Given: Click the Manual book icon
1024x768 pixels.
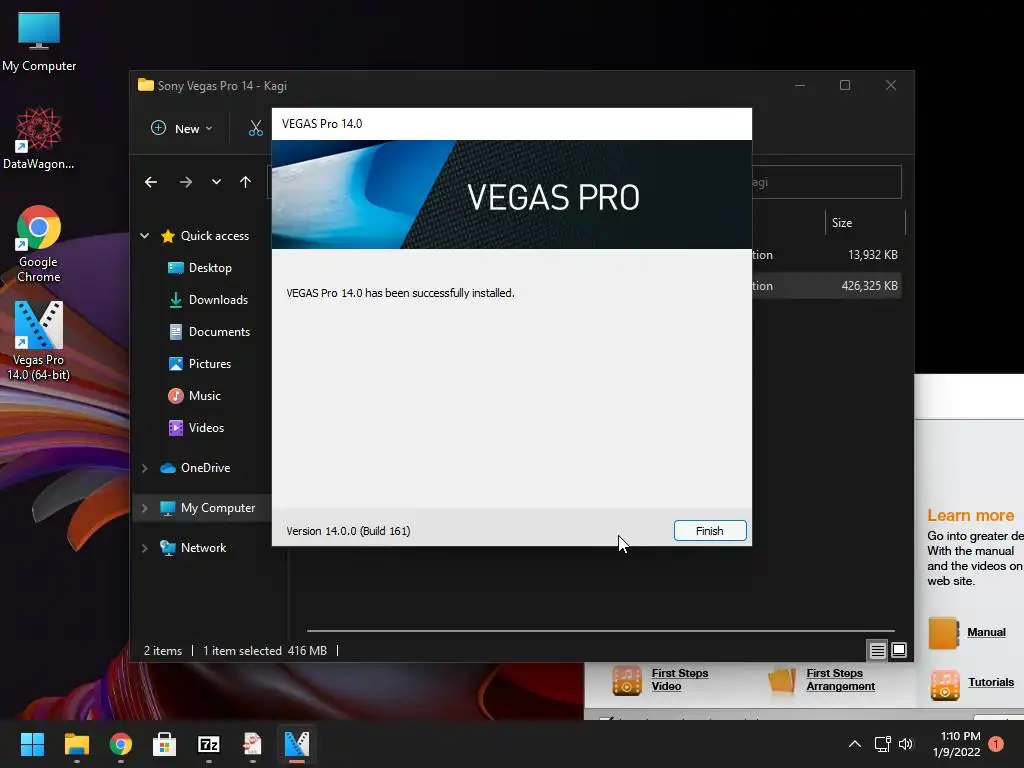Looking at the screenshot, I should tap(944, 633).
